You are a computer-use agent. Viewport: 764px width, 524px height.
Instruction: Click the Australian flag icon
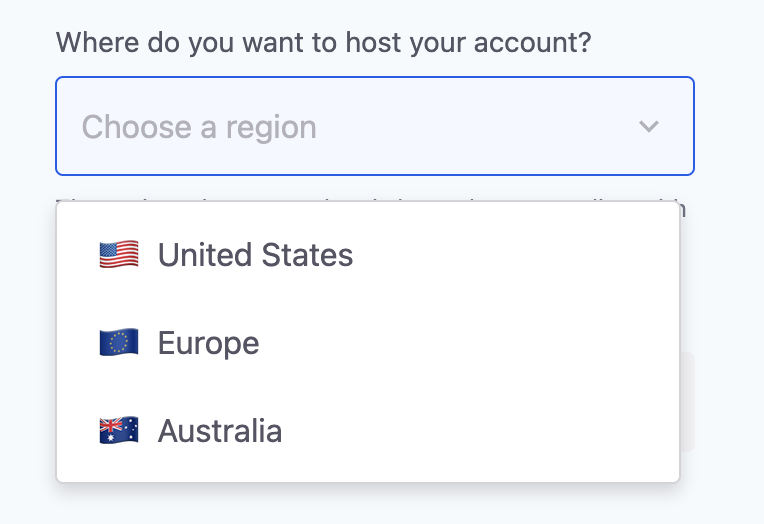118,431
